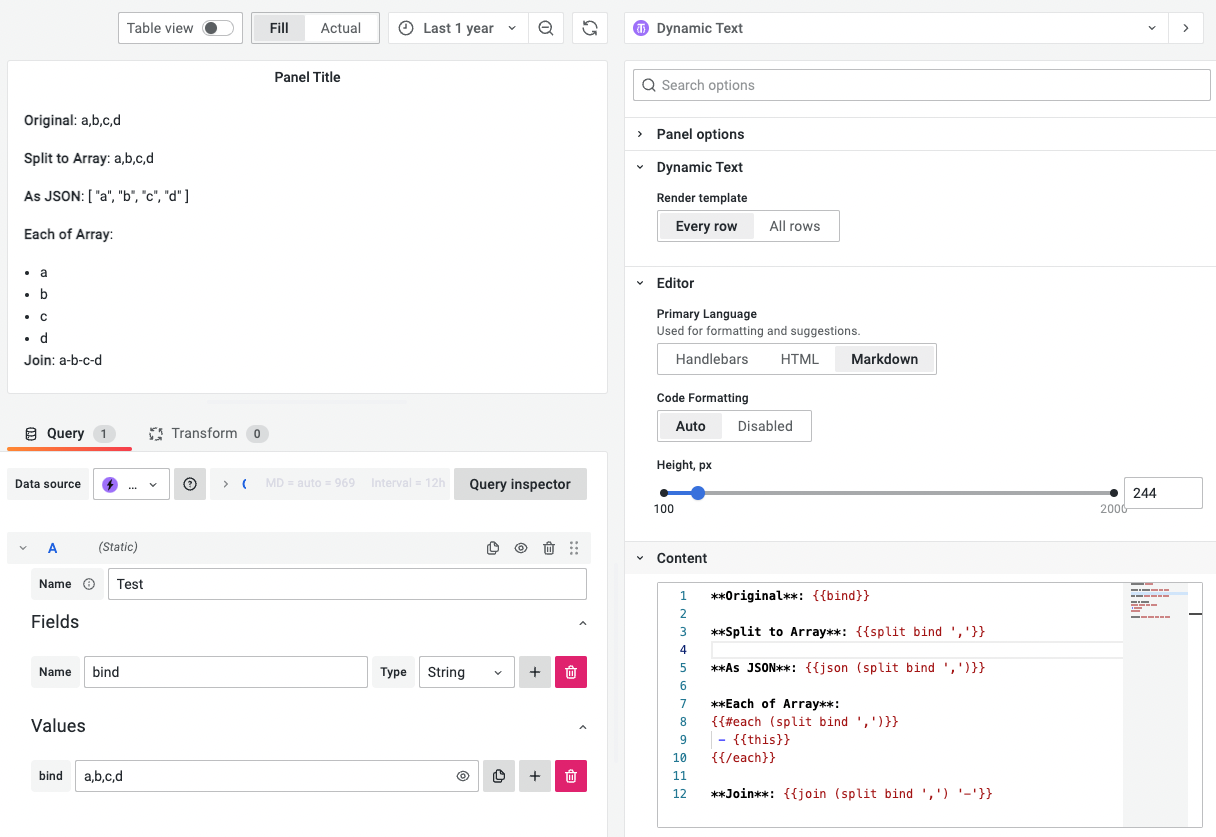Click the data source help icon

[190, 484]
